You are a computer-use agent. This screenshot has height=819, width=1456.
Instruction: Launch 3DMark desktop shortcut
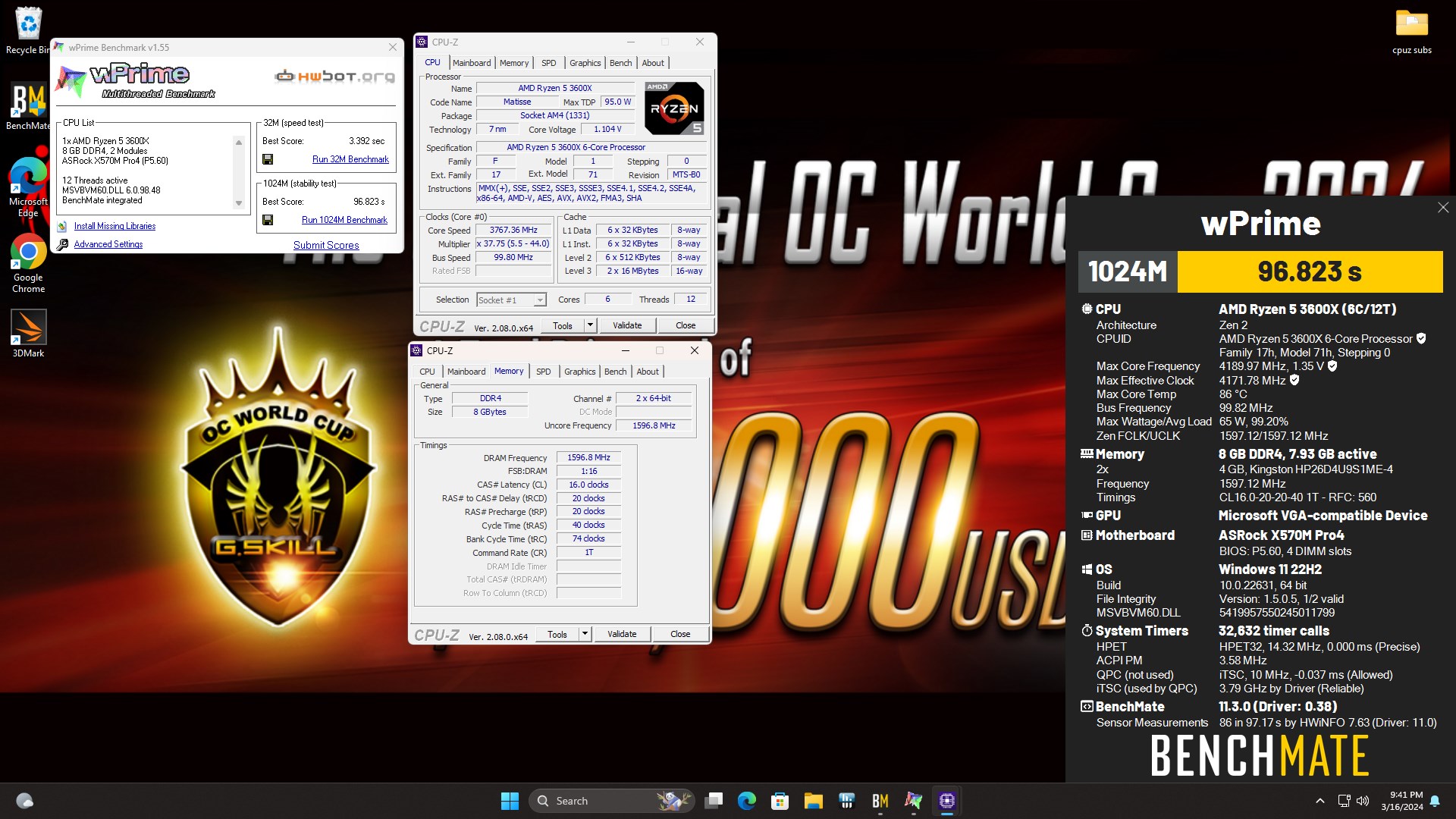28,334
